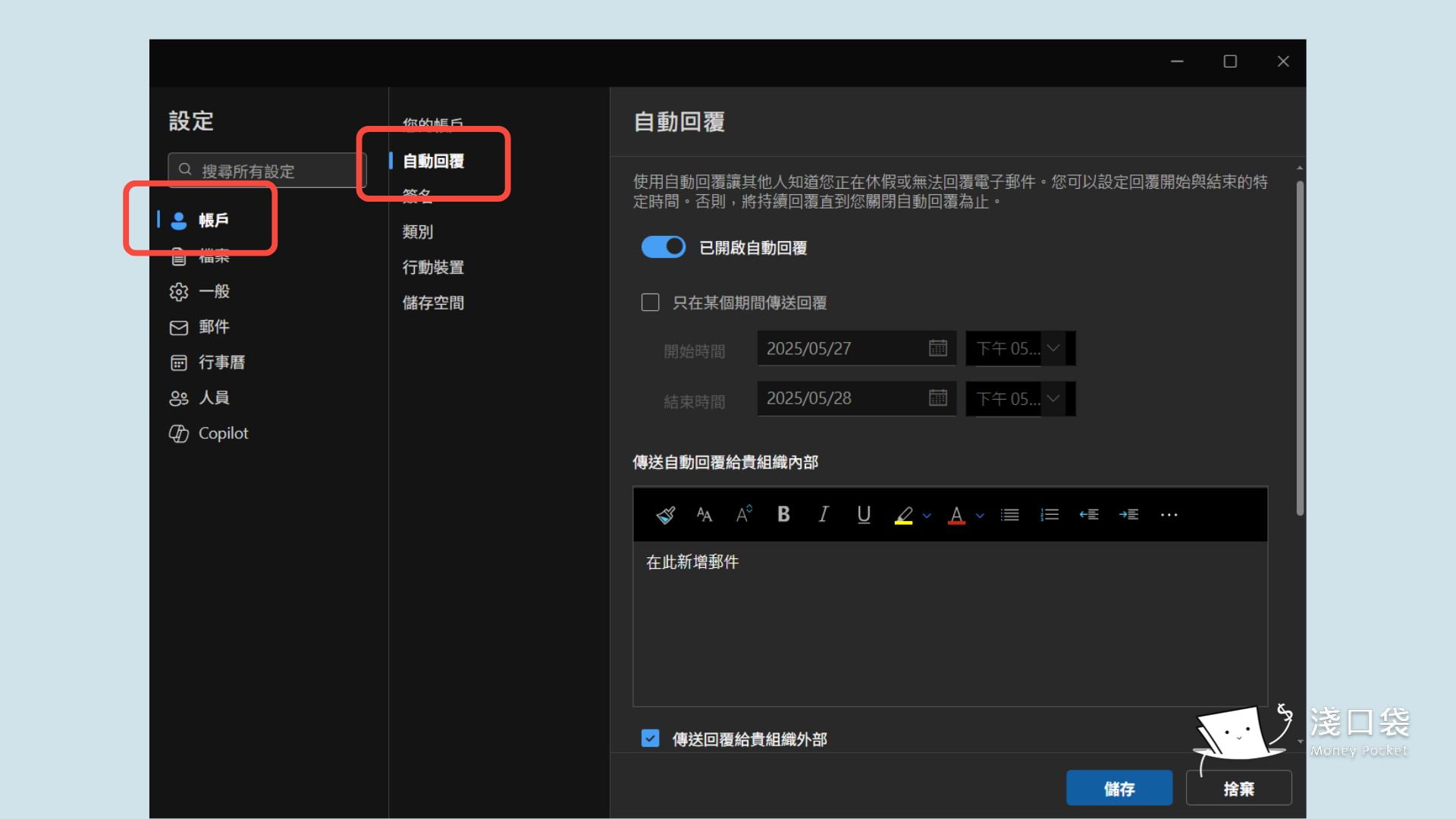Enable 只在某個期間傳送回覆 checkbox
Image resolution: width=1456 pixels, height=819 pixels.
(650, 303)
